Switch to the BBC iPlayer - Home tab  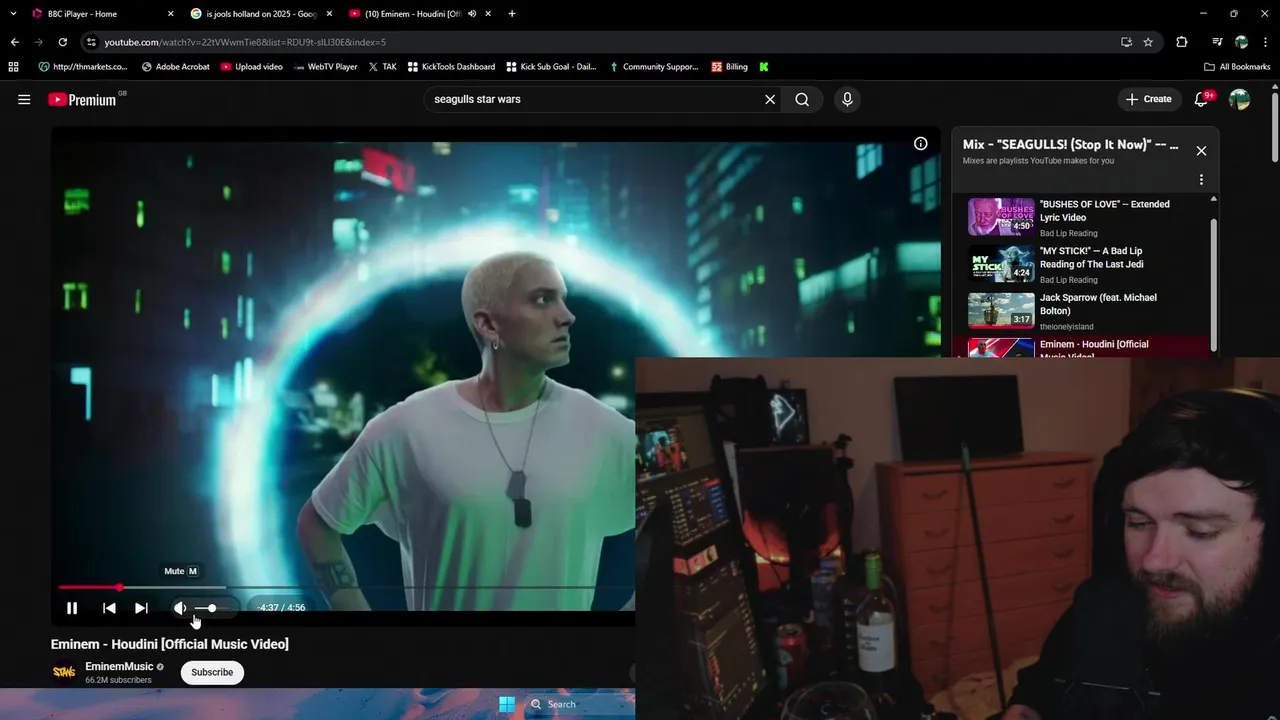[100, 14]
